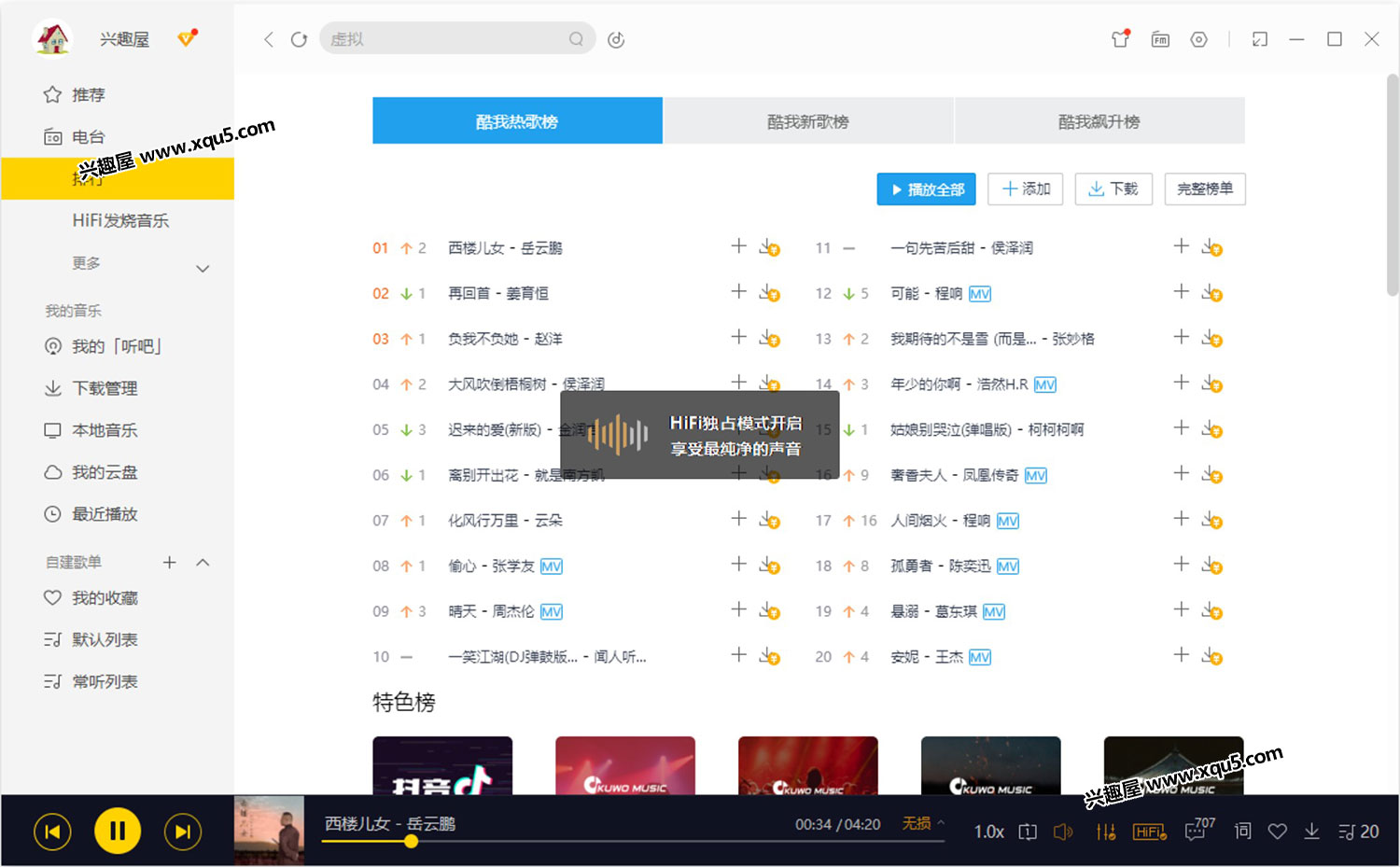This screenshot has height=867, width=1400.
Task: Click the now-playing album cover thumbnail
Action: tap(269, 831)
